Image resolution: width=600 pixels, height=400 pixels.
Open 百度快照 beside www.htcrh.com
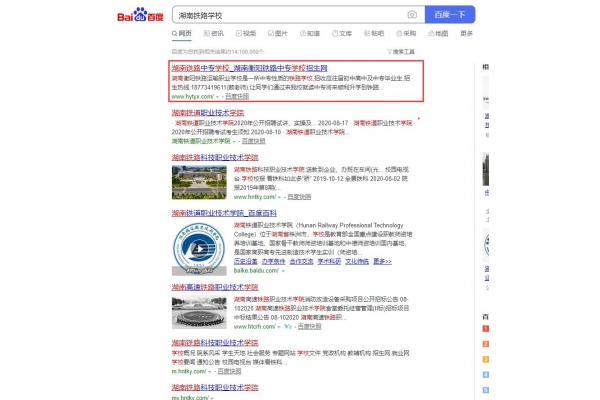pyautogui.click(x=310, y=327)
